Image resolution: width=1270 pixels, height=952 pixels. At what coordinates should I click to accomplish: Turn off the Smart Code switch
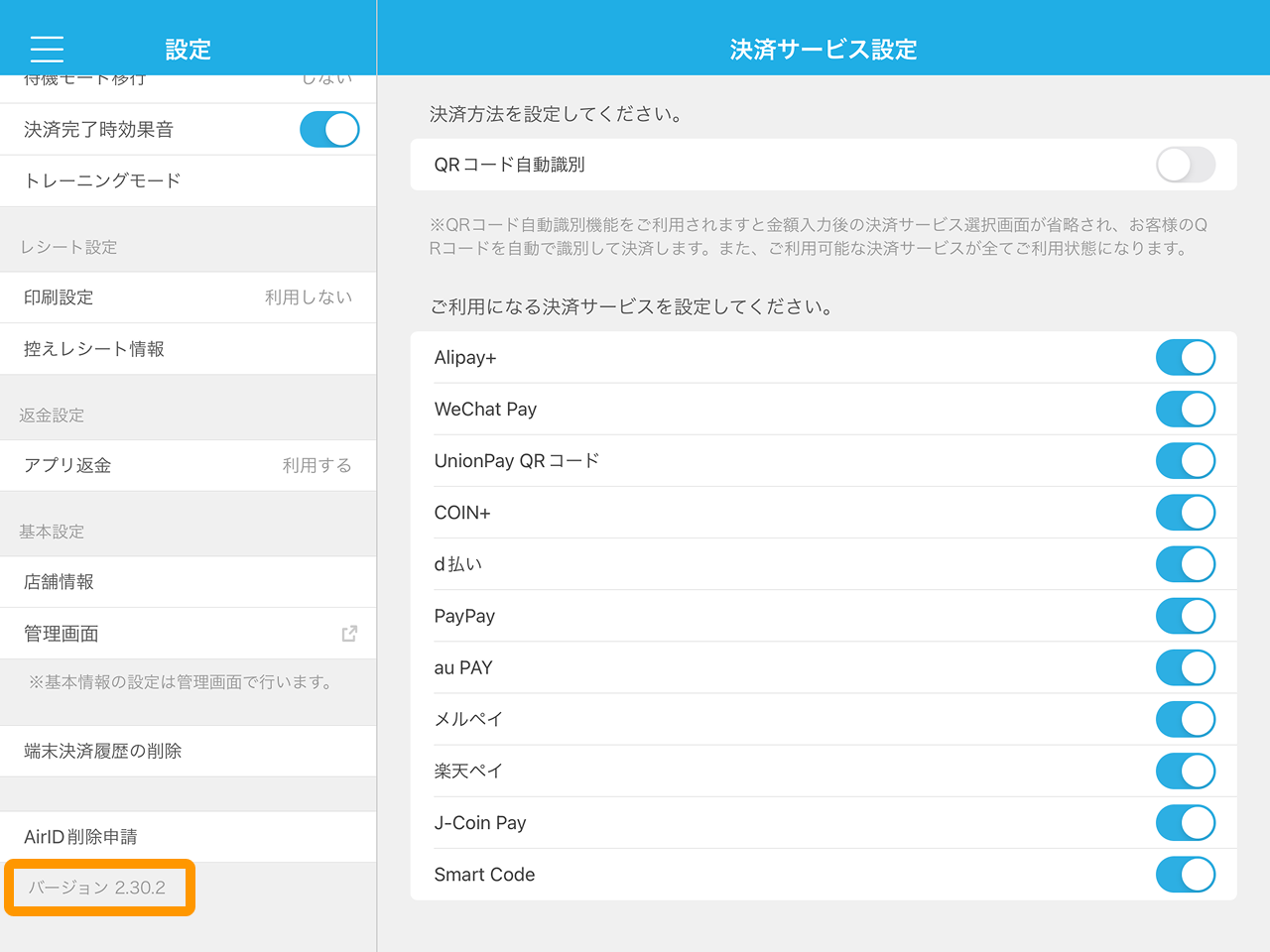pos(1185,874)
